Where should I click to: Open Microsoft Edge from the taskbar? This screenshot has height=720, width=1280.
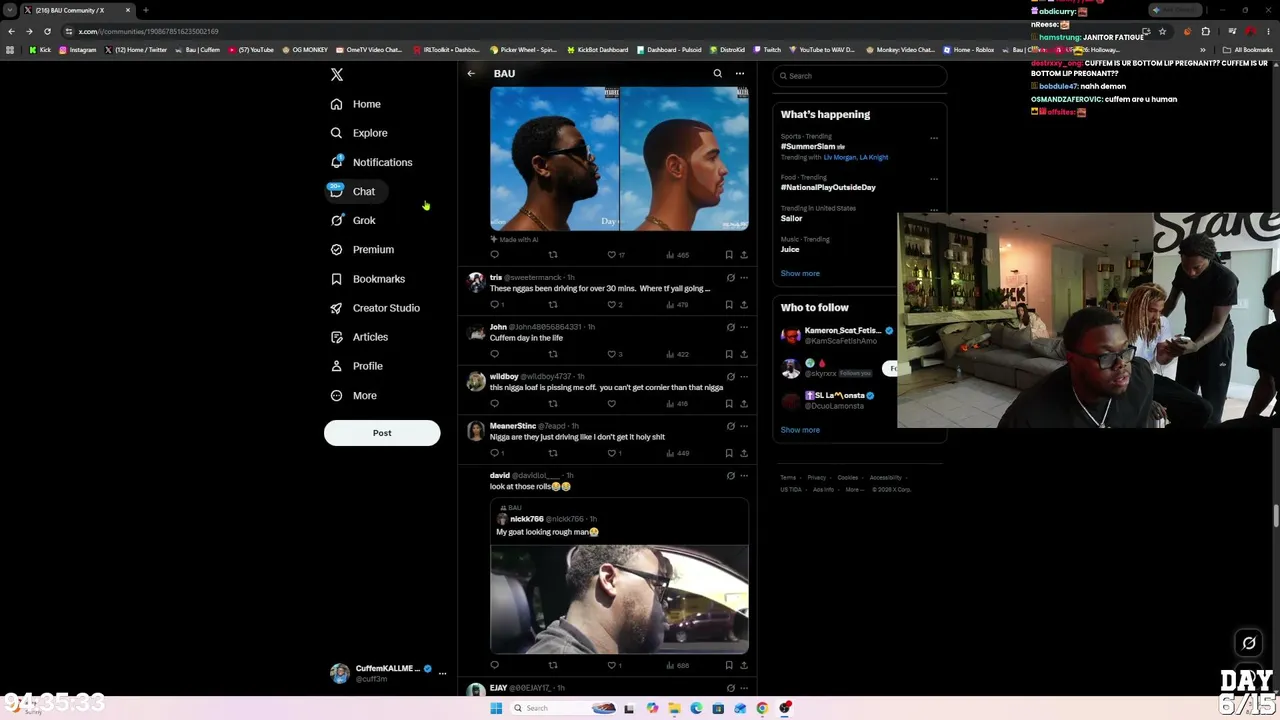pyautogui.click(x=696, y=708)
